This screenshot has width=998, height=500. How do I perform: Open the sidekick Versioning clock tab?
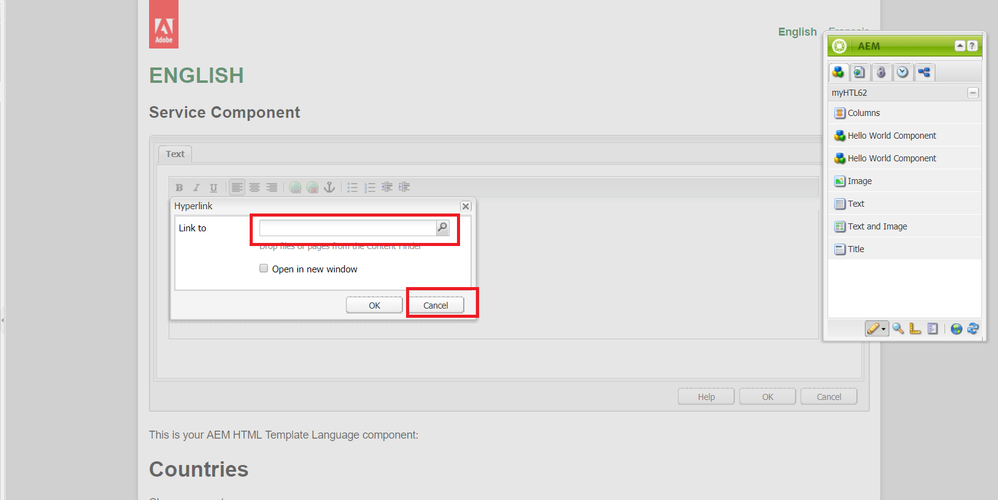pos(902,72)
